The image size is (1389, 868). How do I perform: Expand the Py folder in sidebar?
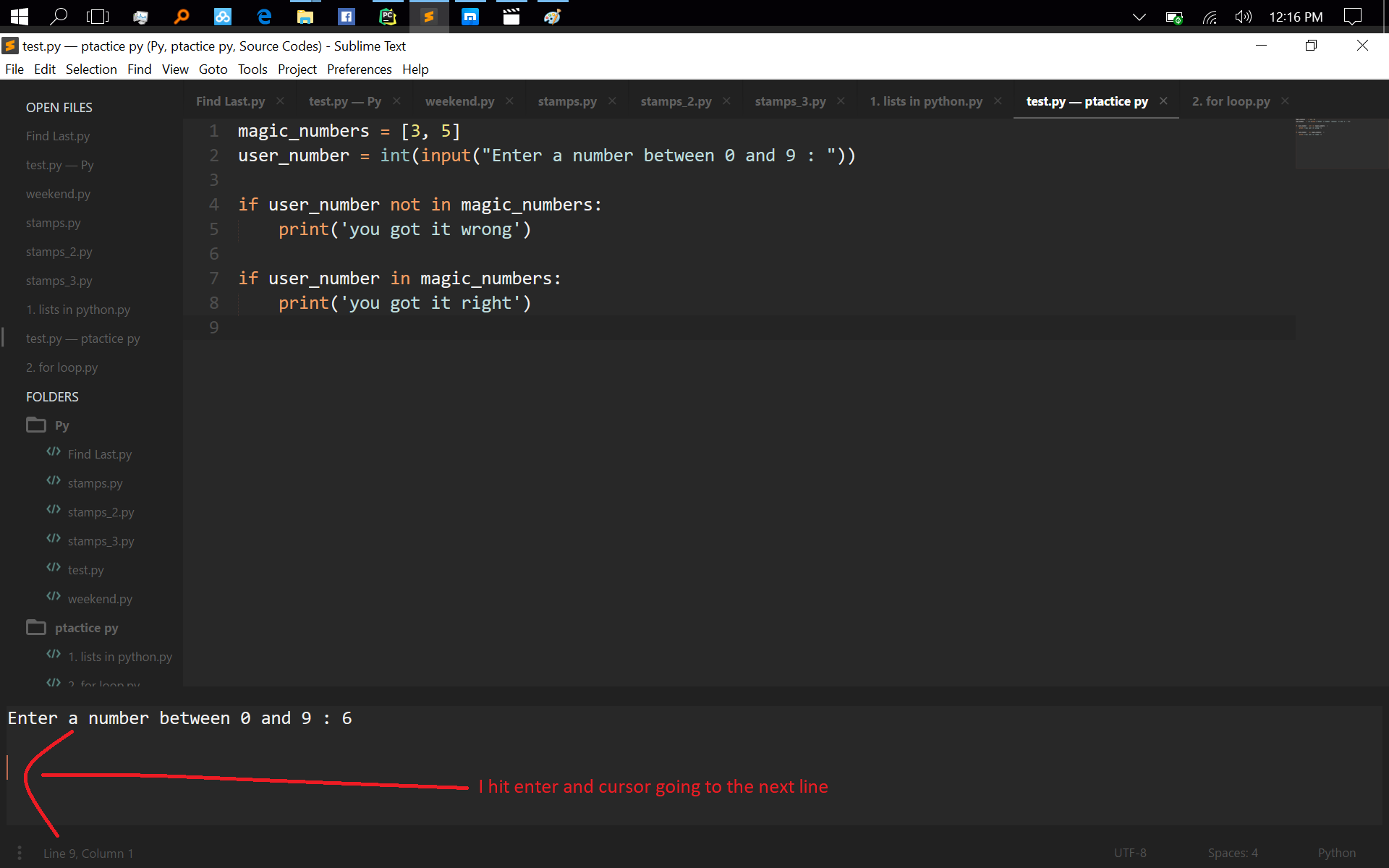pos(36,424)
